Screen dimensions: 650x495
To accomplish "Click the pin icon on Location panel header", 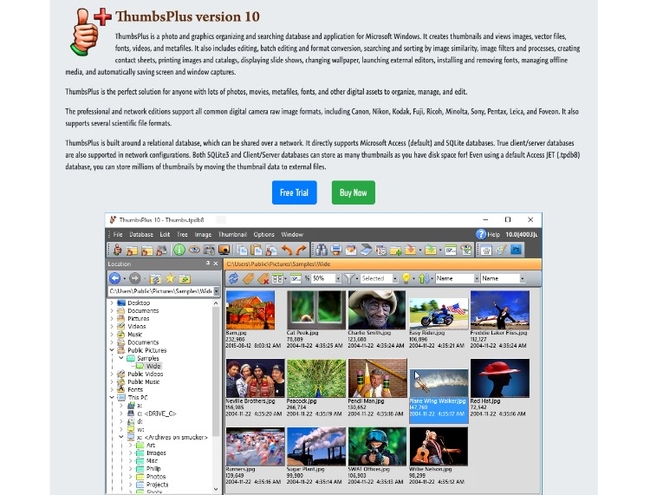I will (x=208, y=263).
